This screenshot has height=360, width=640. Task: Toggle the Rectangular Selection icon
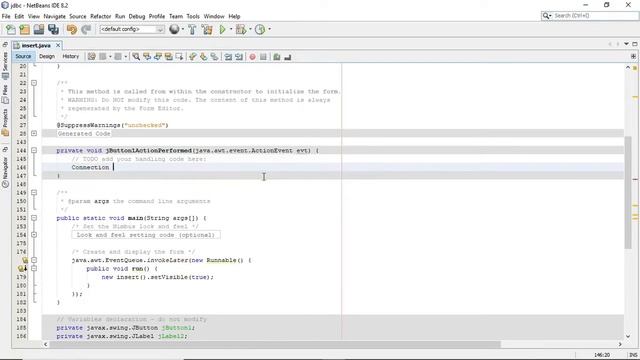pyautogui.click(x=179, y=57)
